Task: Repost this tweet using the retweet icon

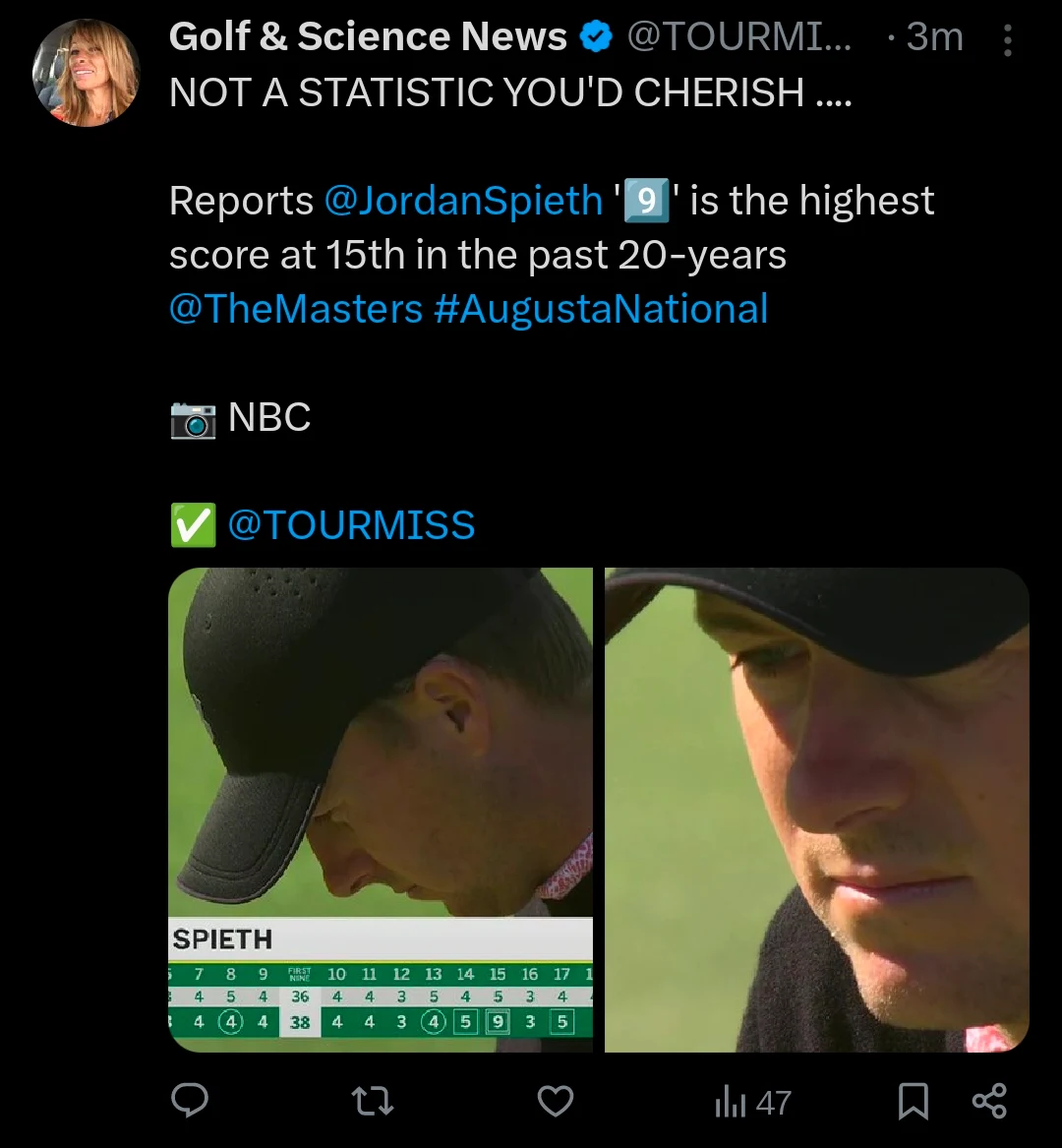Action: pyautogui.click(x=373, y=1101)
